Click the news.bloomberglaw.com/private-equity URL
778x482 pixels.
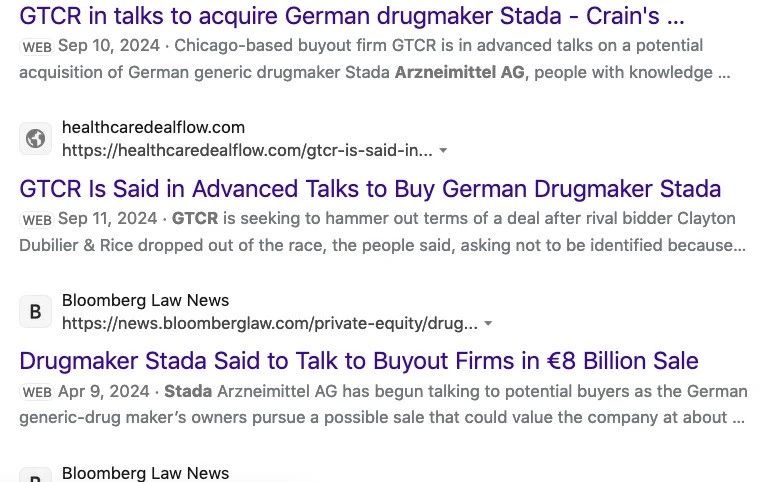tap(270, 323)
